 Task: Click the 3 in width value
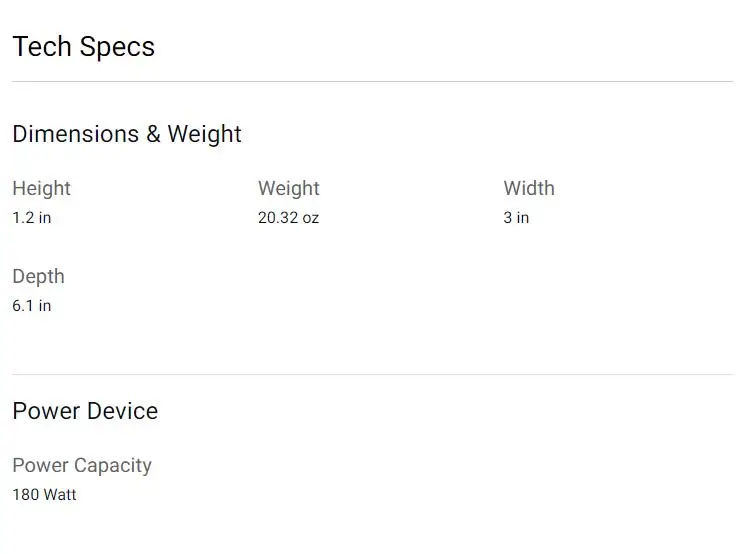click(x=516, y=218)
